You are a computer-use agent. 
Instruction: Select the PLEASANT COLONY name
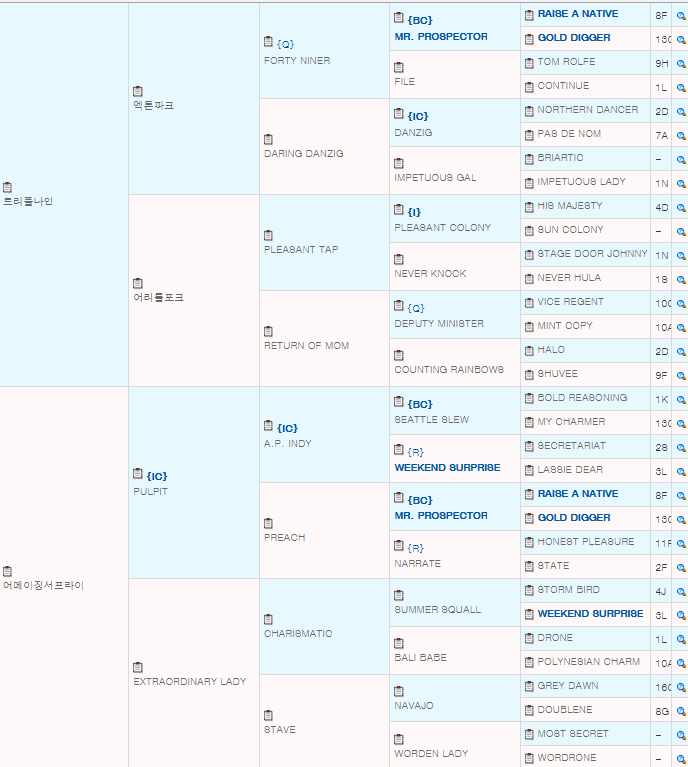pyautogui.click(x=442, y=227)
